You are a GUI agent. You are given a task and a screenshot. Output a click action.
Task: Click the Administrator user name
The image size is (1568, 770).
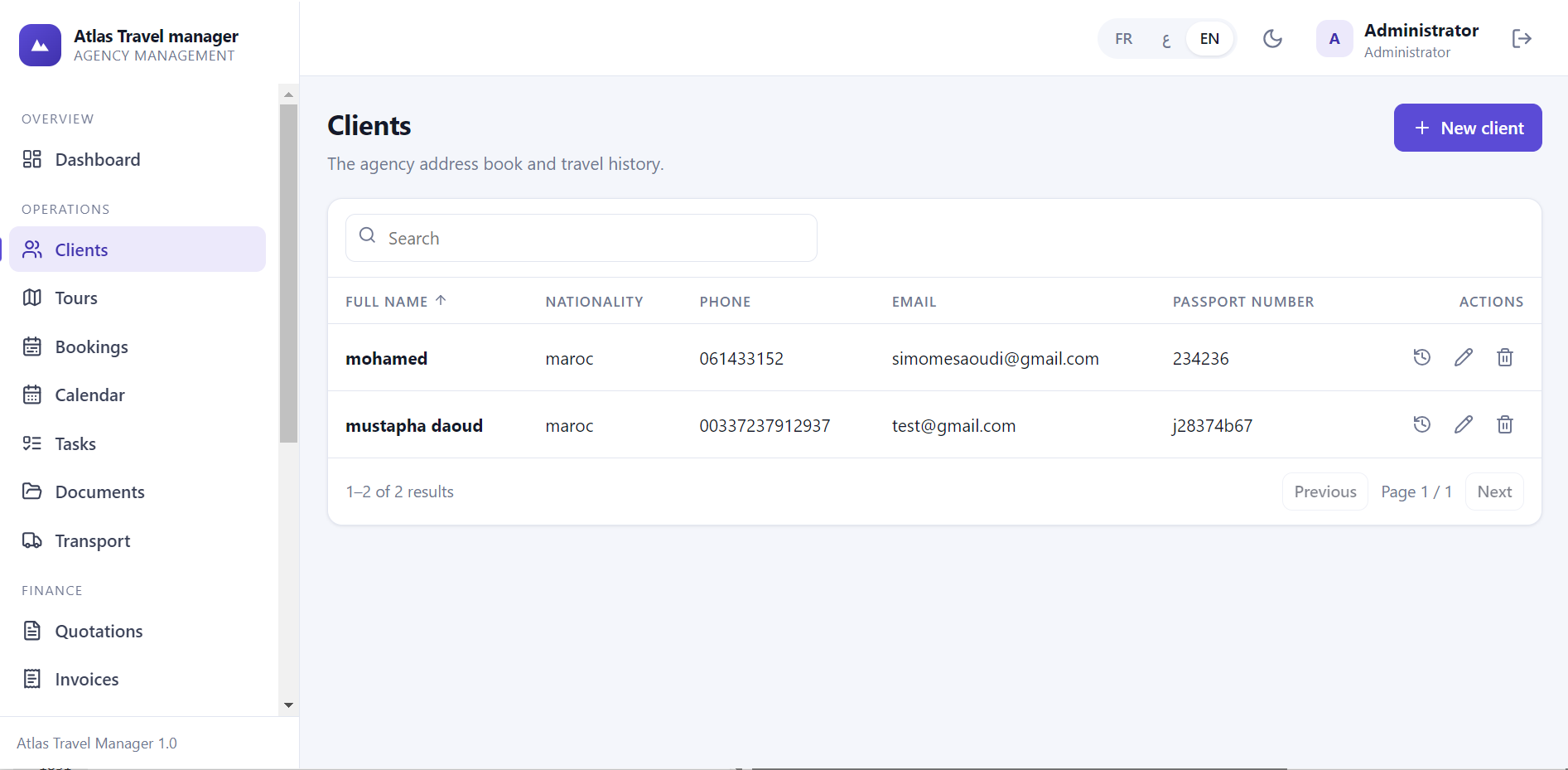tap(1421, 31)
